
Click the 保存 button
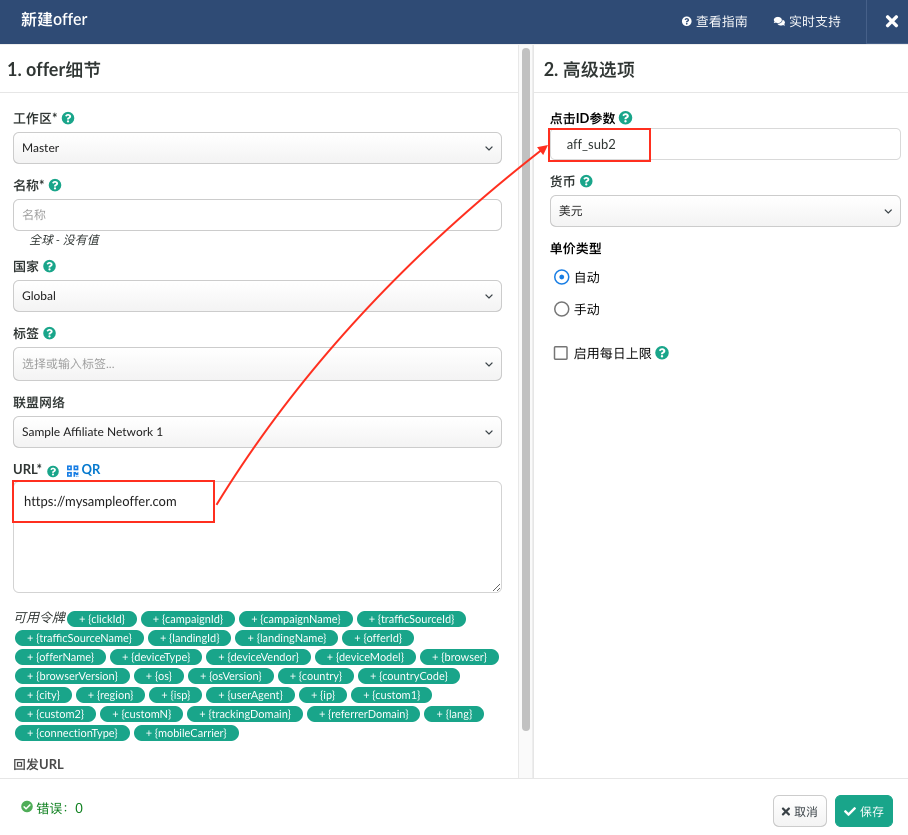pos(863,811)
